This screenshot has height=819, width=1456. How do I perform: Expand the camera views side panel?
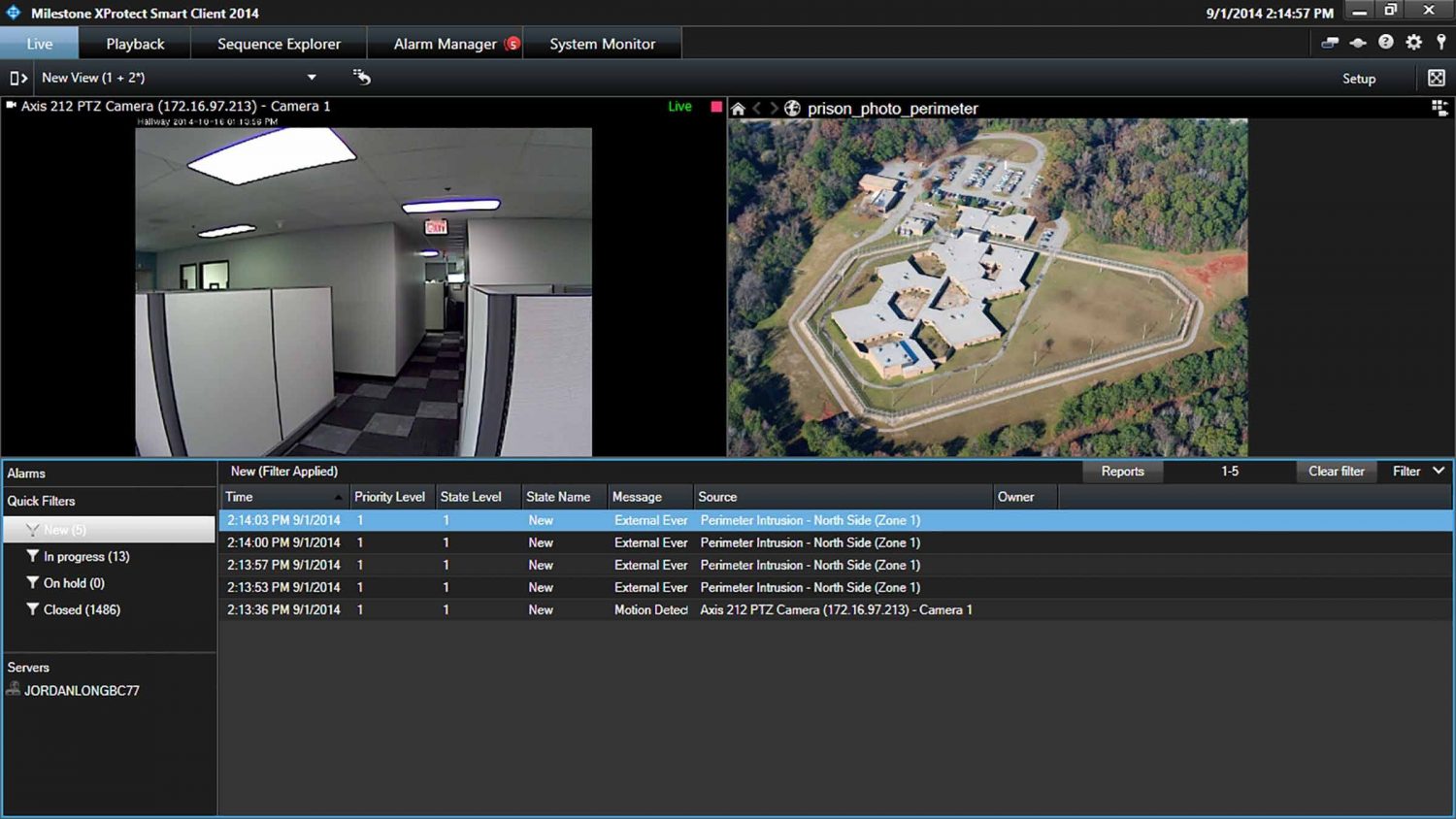(17, 77)
